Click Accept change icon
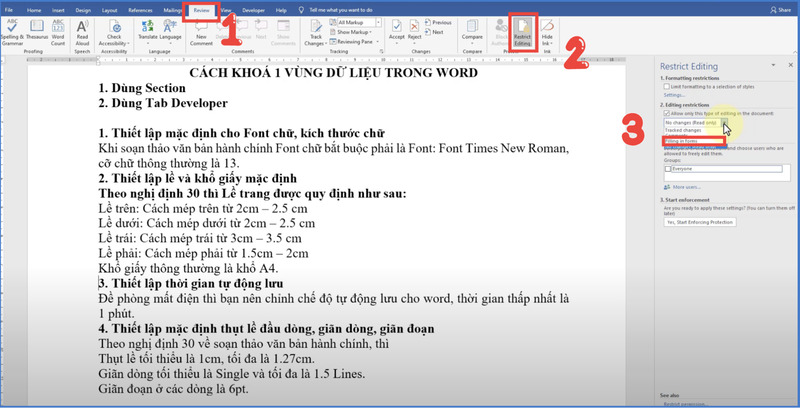 pyautogui.click(x=396, y=26)
